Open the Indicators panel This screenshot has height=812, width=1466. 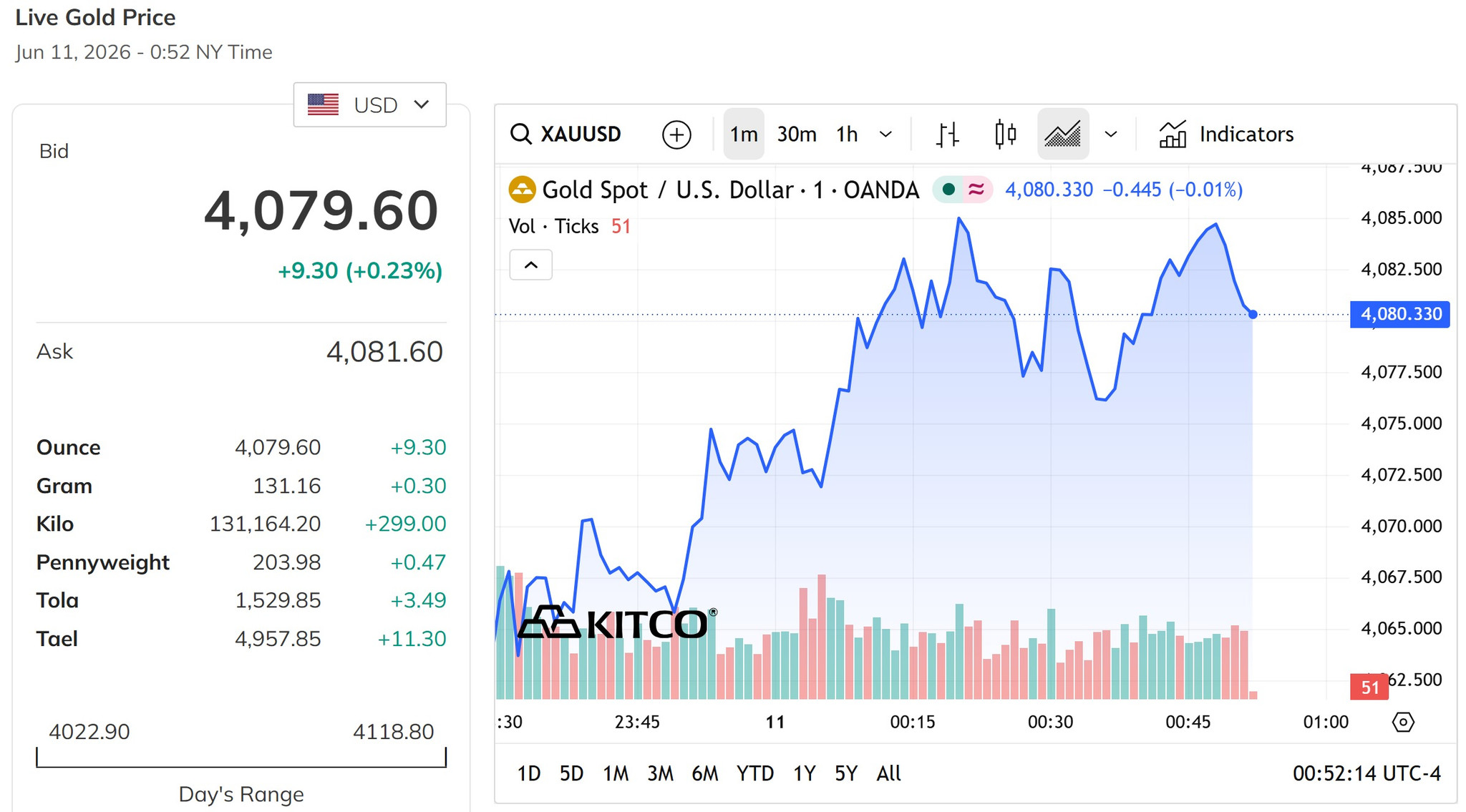pyautogui.click(x=1226, y=134)
